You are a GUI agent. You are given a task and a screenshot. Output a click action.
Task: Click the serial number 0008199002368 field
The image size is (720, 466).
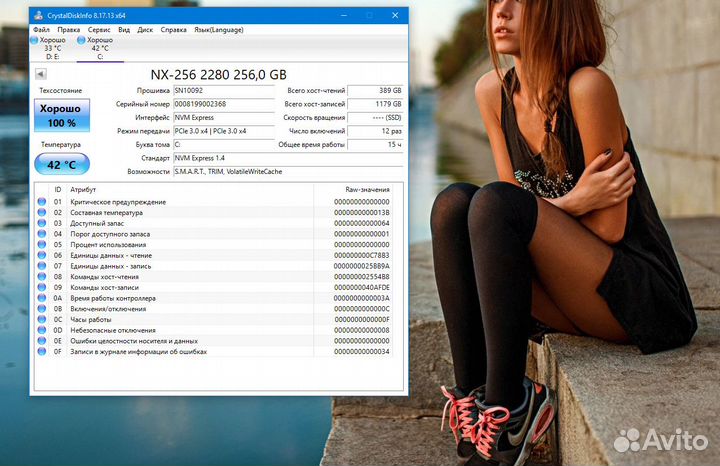click(224, 104)
